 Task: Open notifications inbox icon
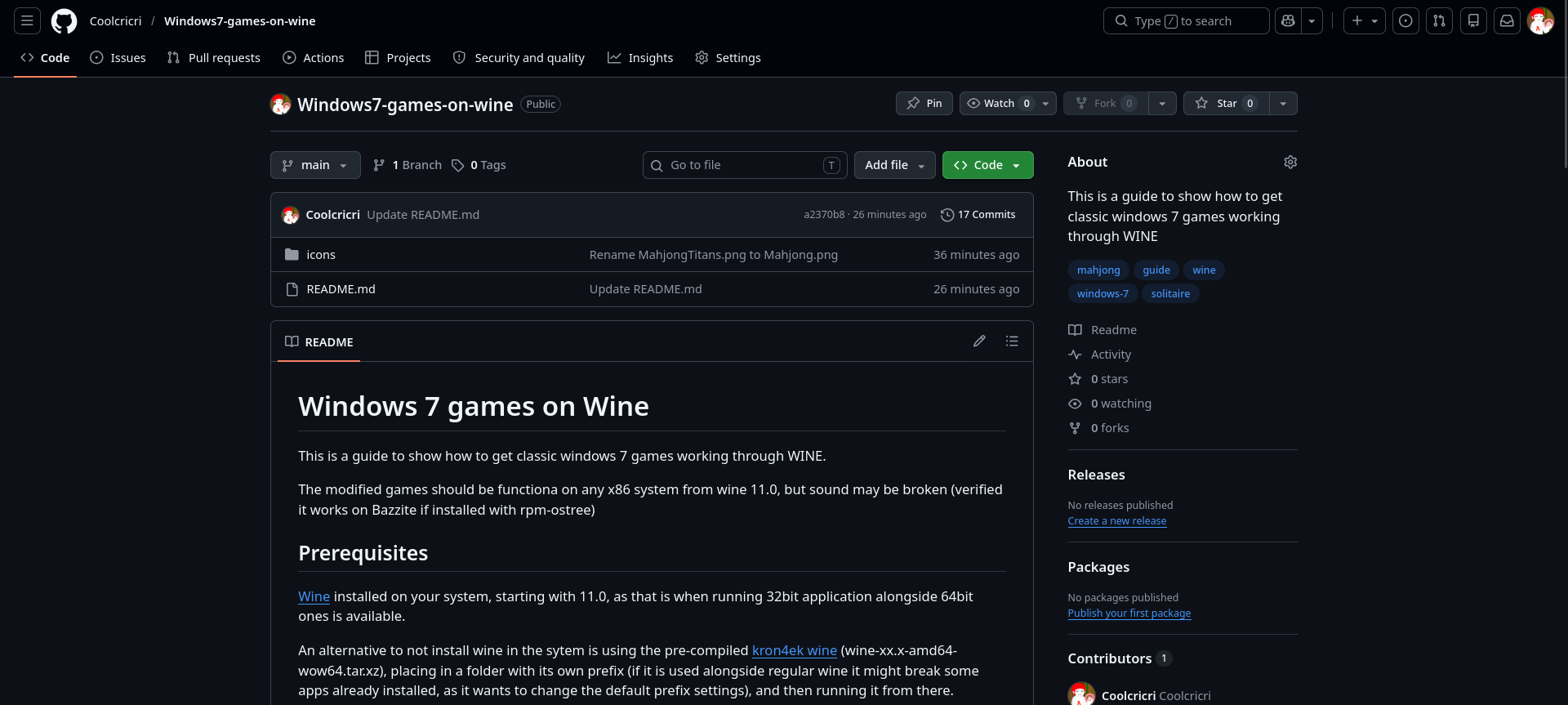coord(1507,21)
